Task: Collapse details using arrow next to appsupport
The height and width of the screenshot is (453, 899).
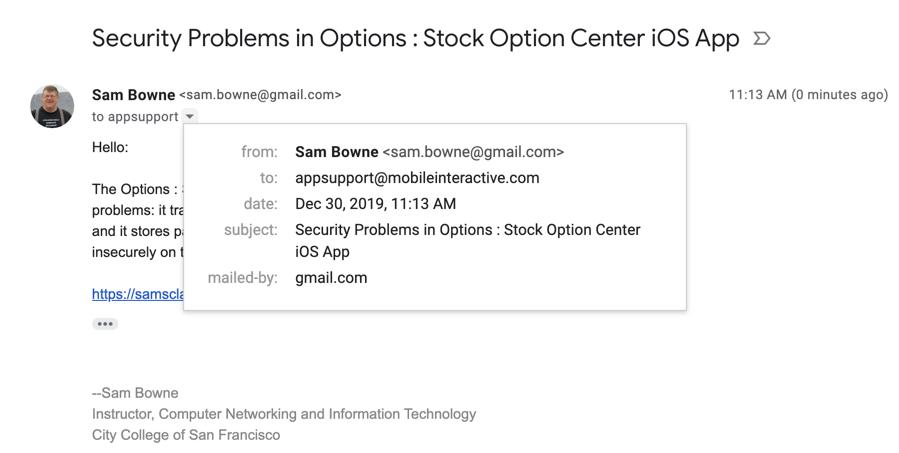Action: coord(190,117)
